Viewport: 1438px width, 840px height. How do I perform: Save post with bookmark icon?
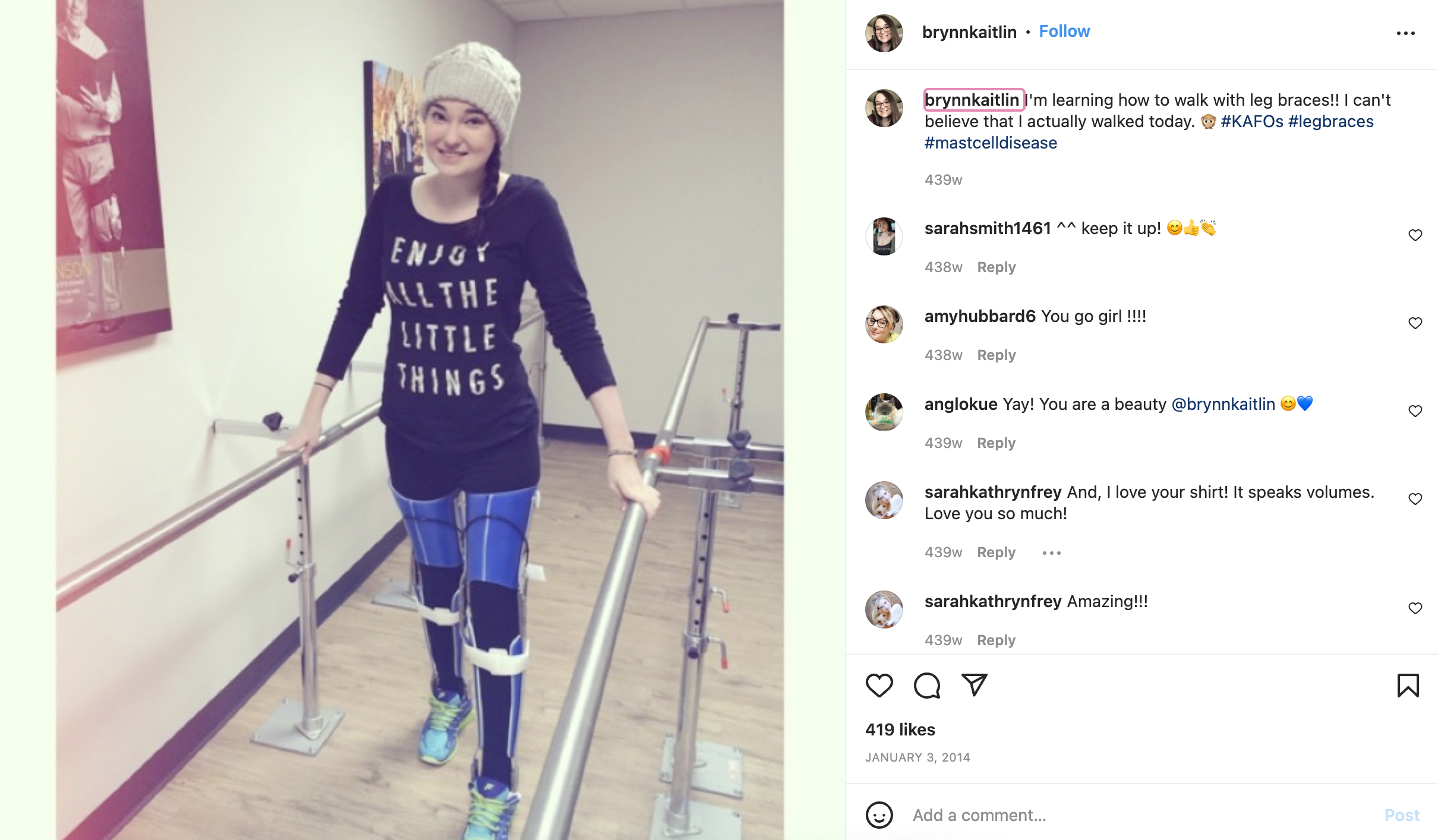[x=1408, y=686]
